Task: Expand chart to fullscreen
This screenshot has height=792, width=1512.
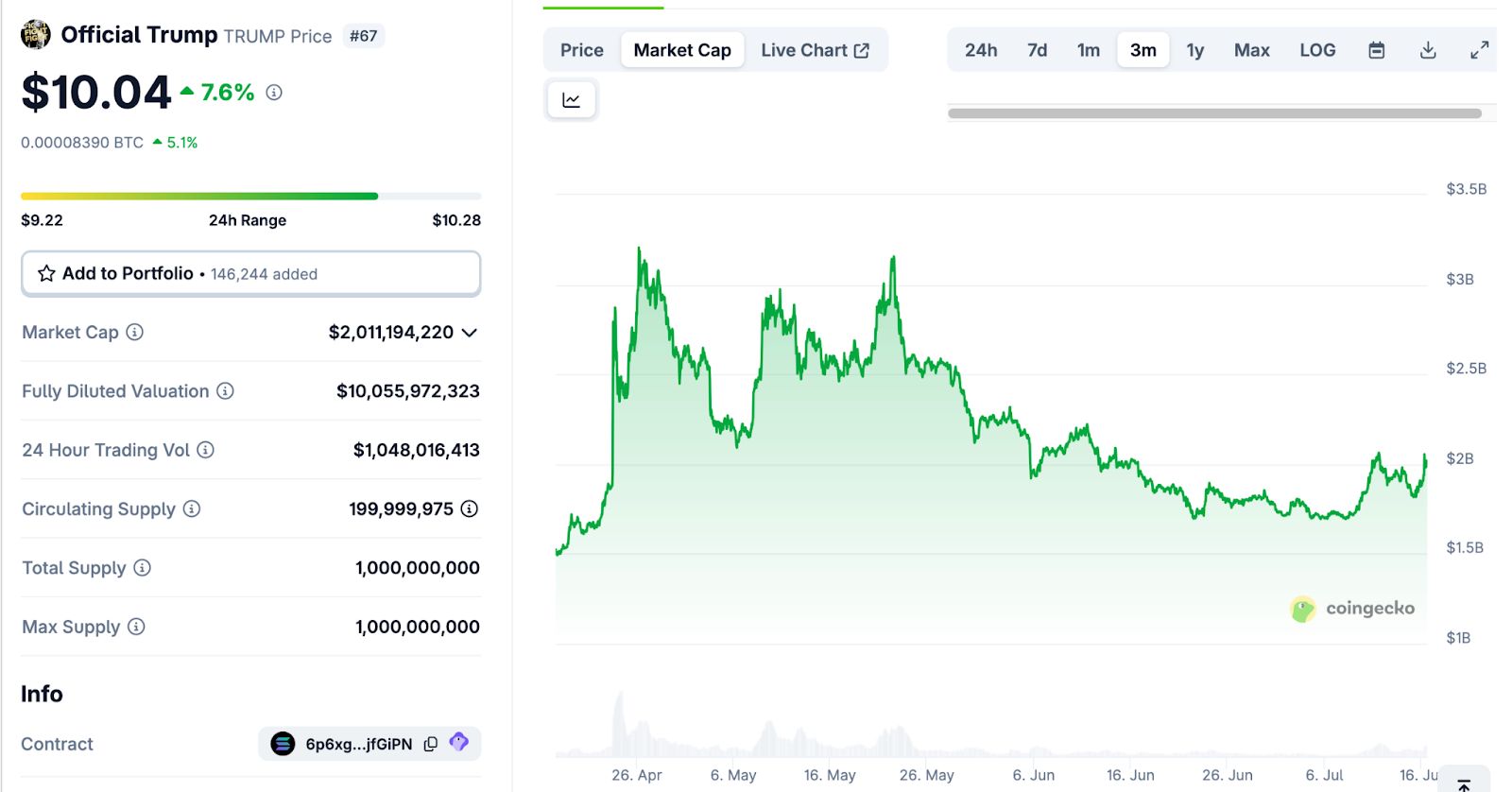Action: pos(1480,50)
